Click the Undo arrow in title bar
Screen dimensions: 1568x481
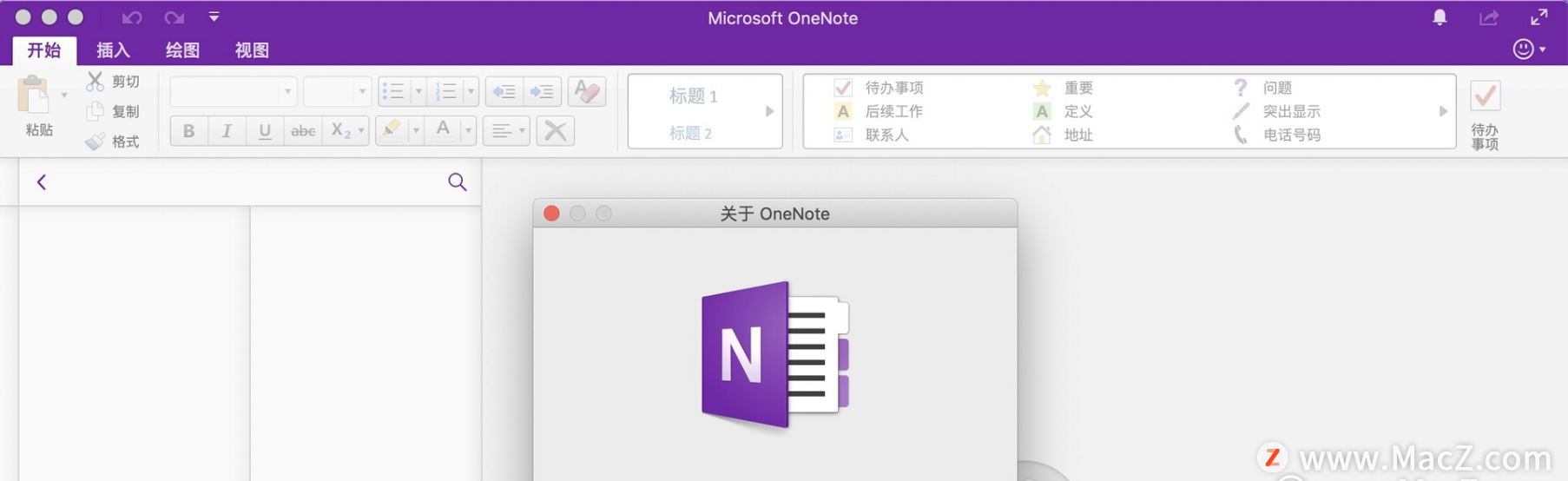click(x=132, y=17)
